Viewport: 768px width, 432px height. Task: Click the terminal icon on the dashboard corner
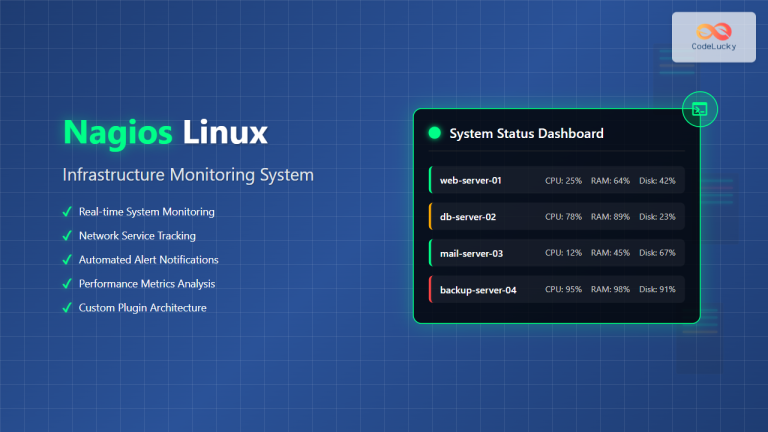click(x=699, y=109)
